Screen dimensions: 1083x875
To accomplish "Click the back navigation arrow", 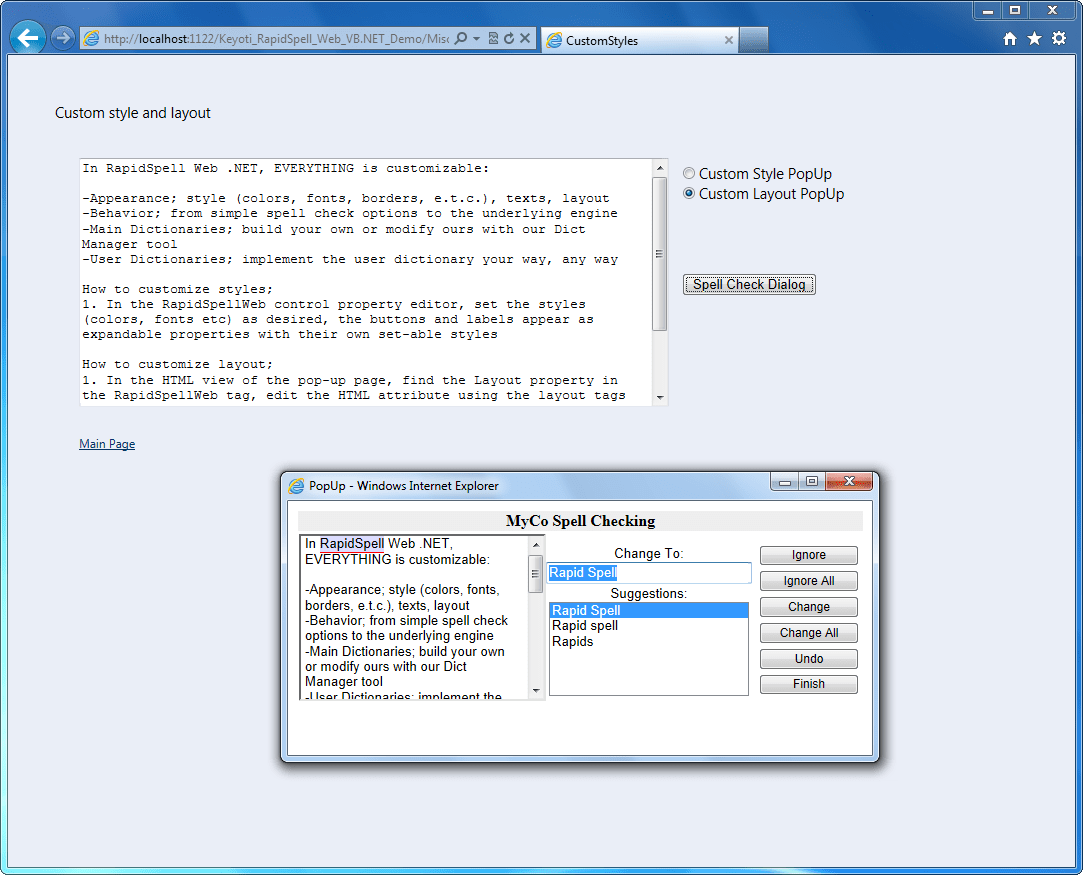I will 27,37.
